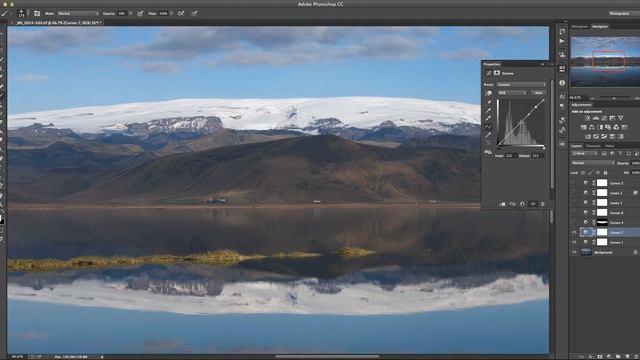Select edit points to modify curve mode

[x=489, y=127]
